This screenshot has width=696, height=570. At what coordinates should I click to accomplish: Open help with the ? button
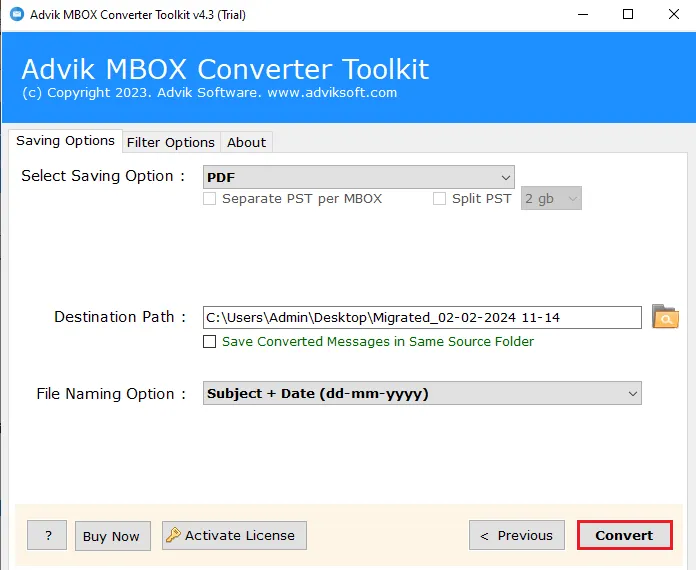point(47,535)
